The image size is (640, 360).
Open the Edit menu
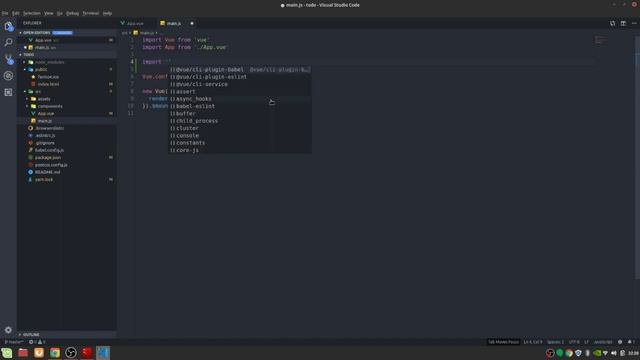click(16, 13)
